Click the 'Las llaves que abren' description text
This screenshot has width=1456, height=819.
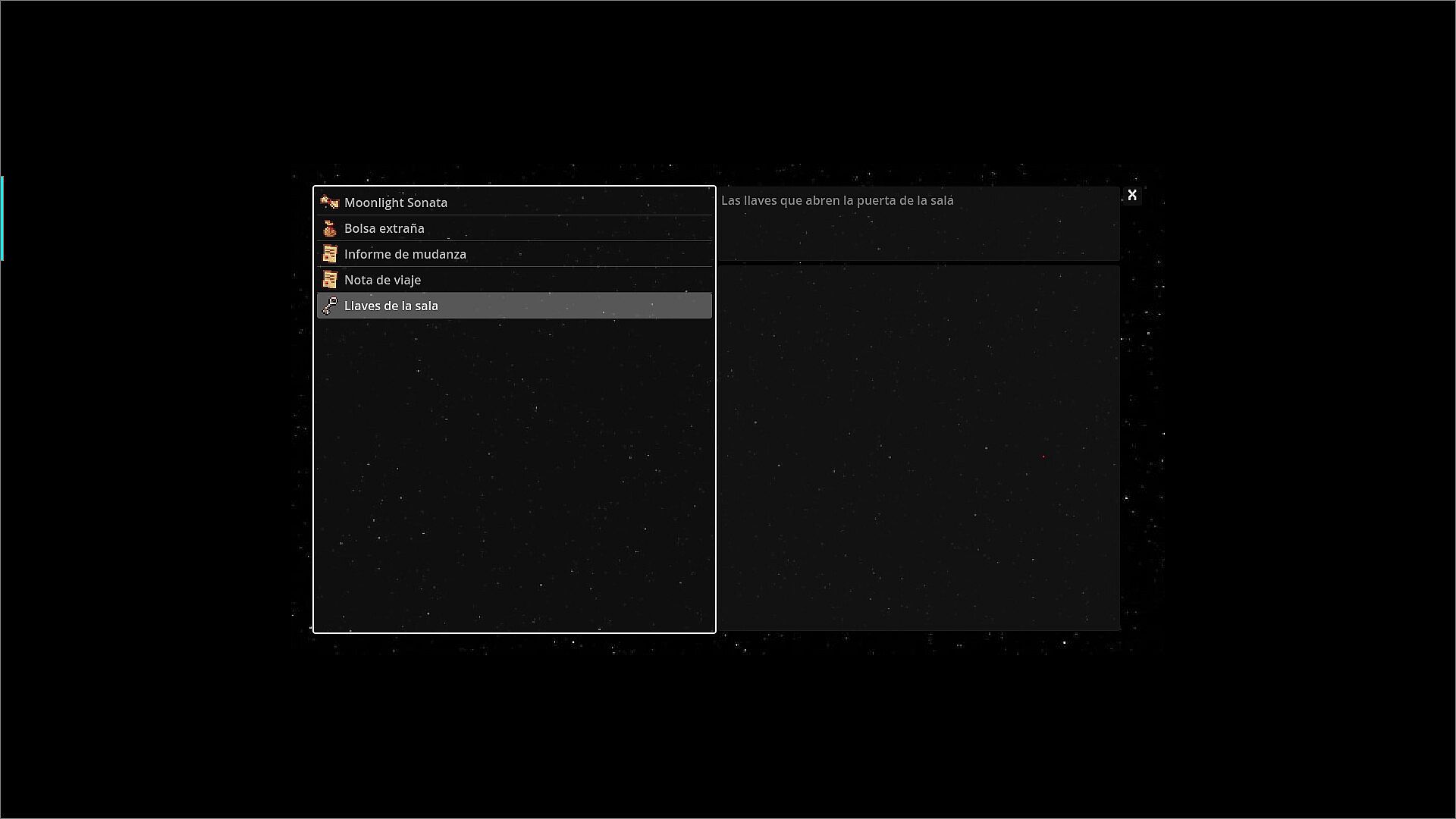click(836, 201)
